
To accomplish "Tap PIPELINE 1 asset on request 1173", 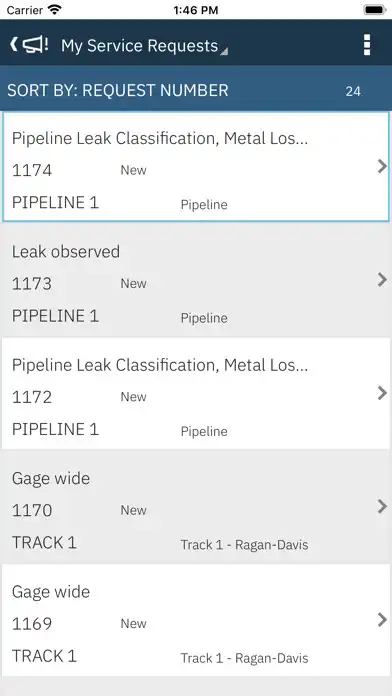I will (x=55, y=316).
